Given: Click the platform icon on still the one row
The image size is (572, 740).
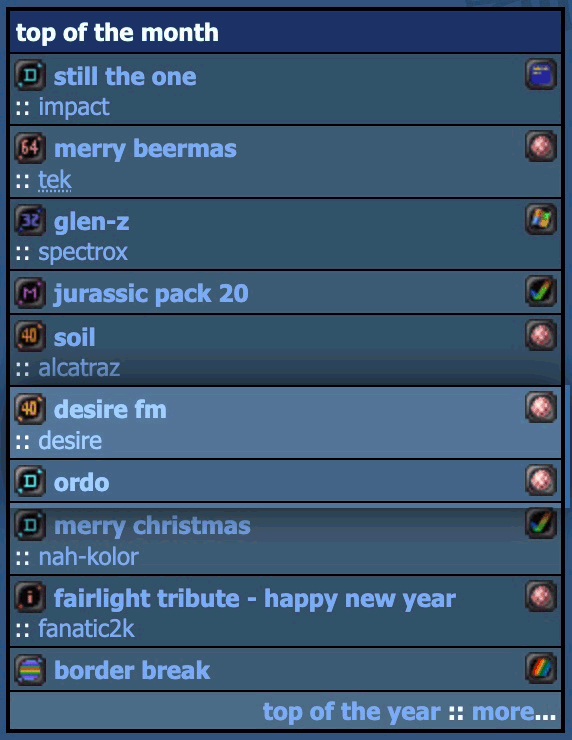Looking at the screenshot, I should point(541,74).
